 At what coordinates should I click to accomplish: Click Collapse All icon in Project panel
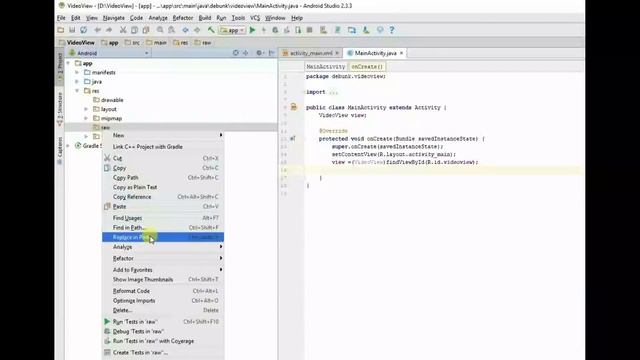pos(246,53)
